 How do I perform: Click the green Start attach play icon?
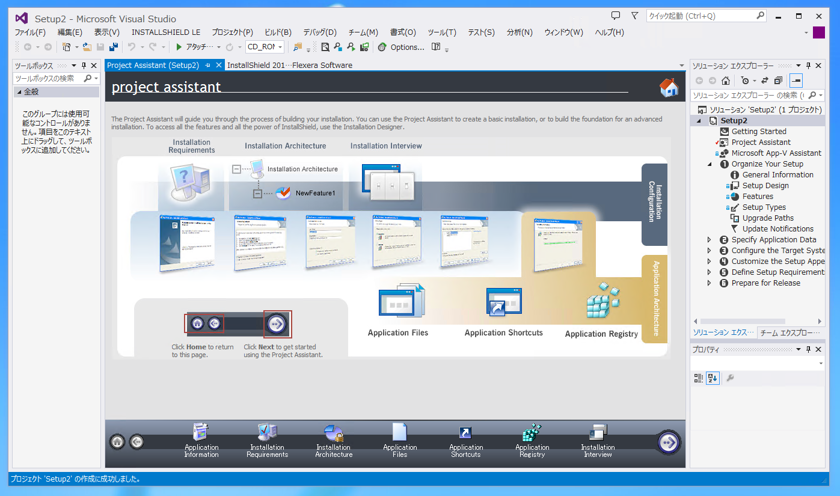click(179, 47)
